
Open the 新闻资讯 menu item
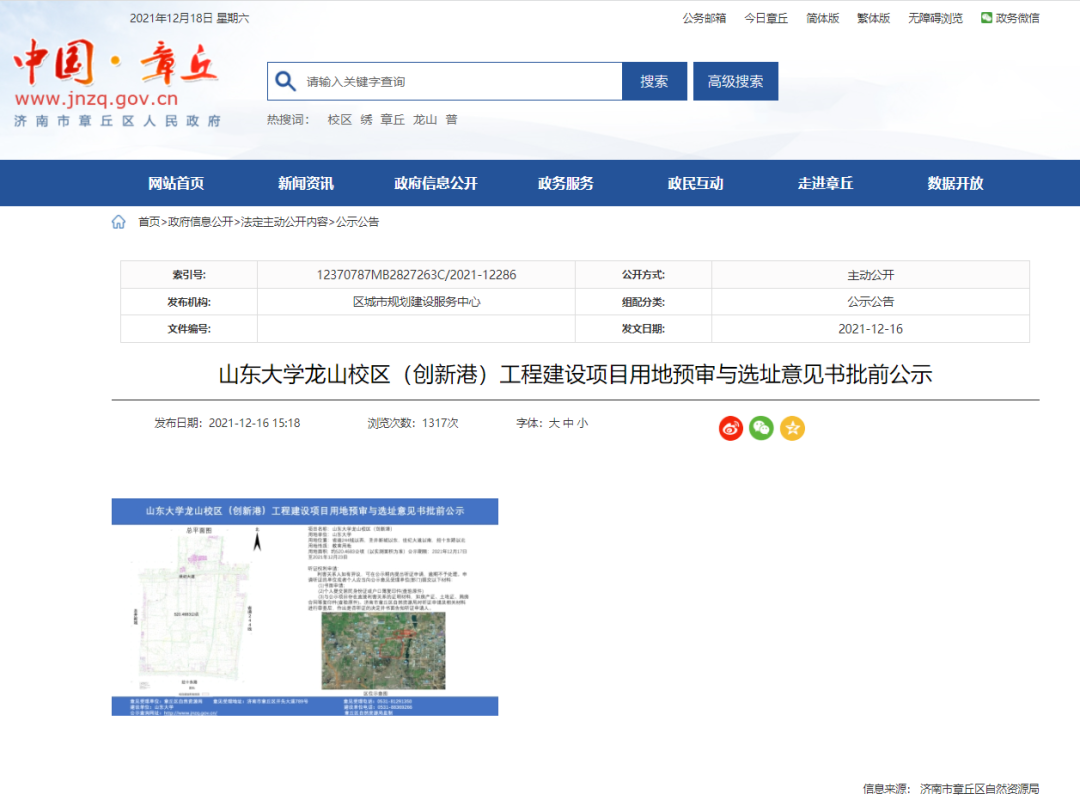pos(306,183)
